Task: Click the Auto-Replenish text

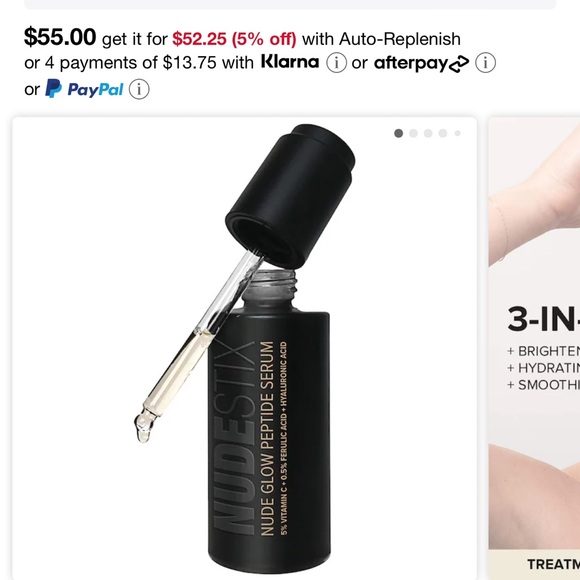Action: [400, 39]
